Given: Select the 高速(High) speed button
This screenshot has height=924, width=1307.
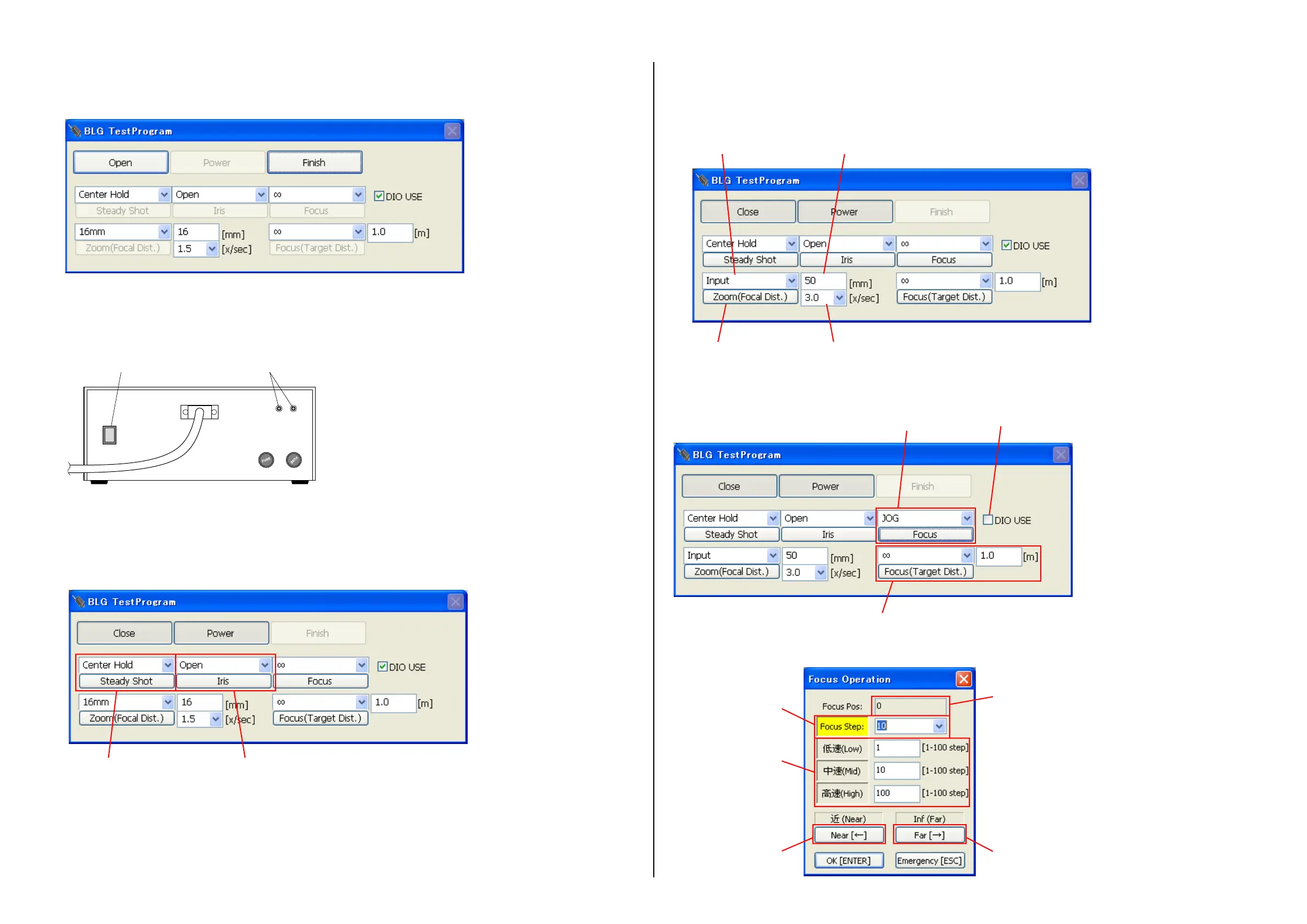Looking at the screenshot, I should pyautogui.click(x=842, y=793).
